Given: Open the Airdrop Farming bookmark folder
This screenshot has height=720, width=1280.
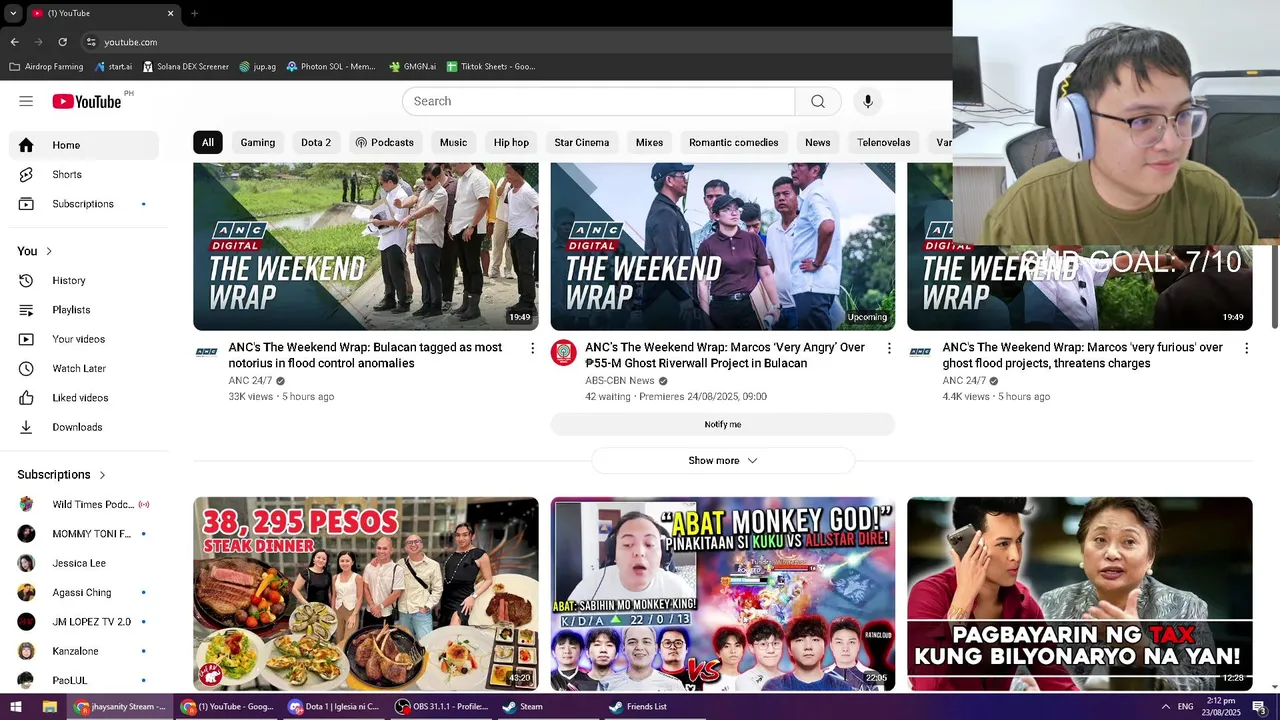Looking at the screenshot, I should pyautogui.click(x=46, y=67).
